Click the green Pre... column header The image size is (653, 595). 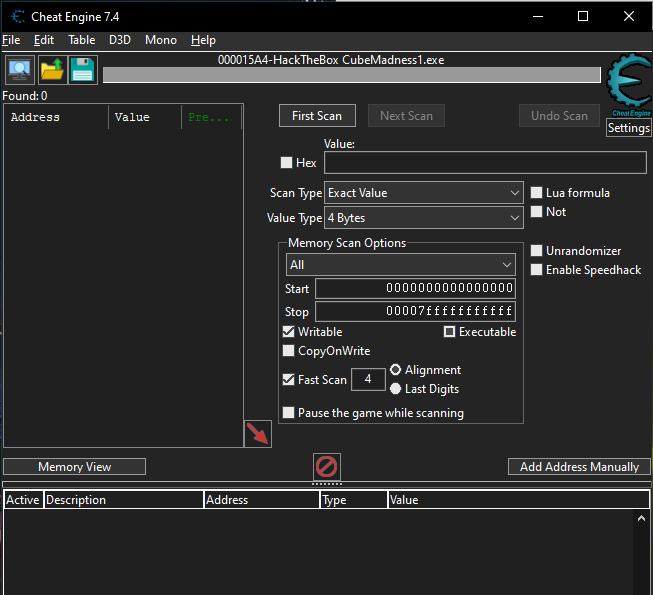pyautogui.click(x=212, y=117)
